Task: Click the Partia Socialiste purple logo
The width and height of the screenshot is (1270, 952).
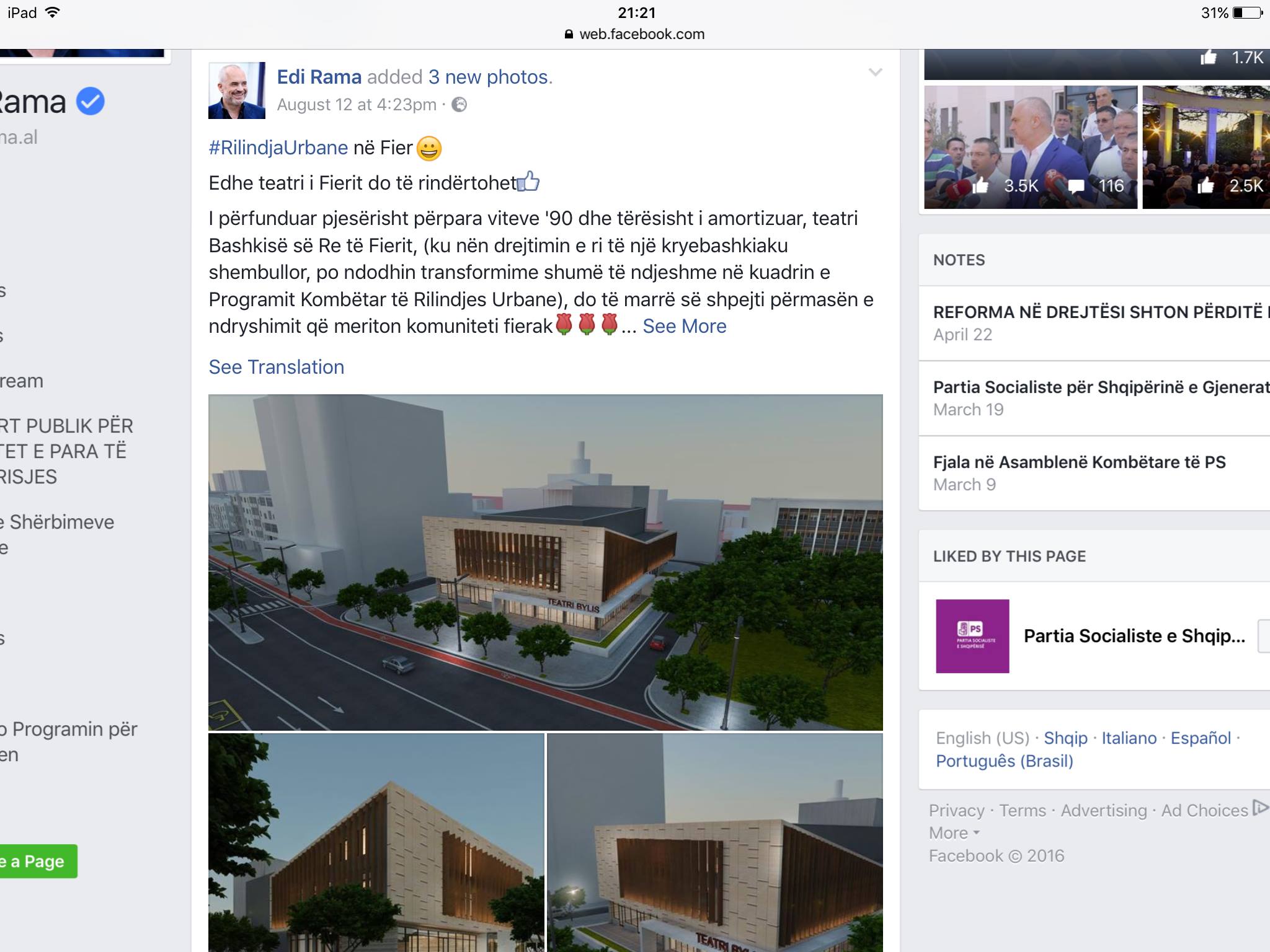Action: pos(972,636)
